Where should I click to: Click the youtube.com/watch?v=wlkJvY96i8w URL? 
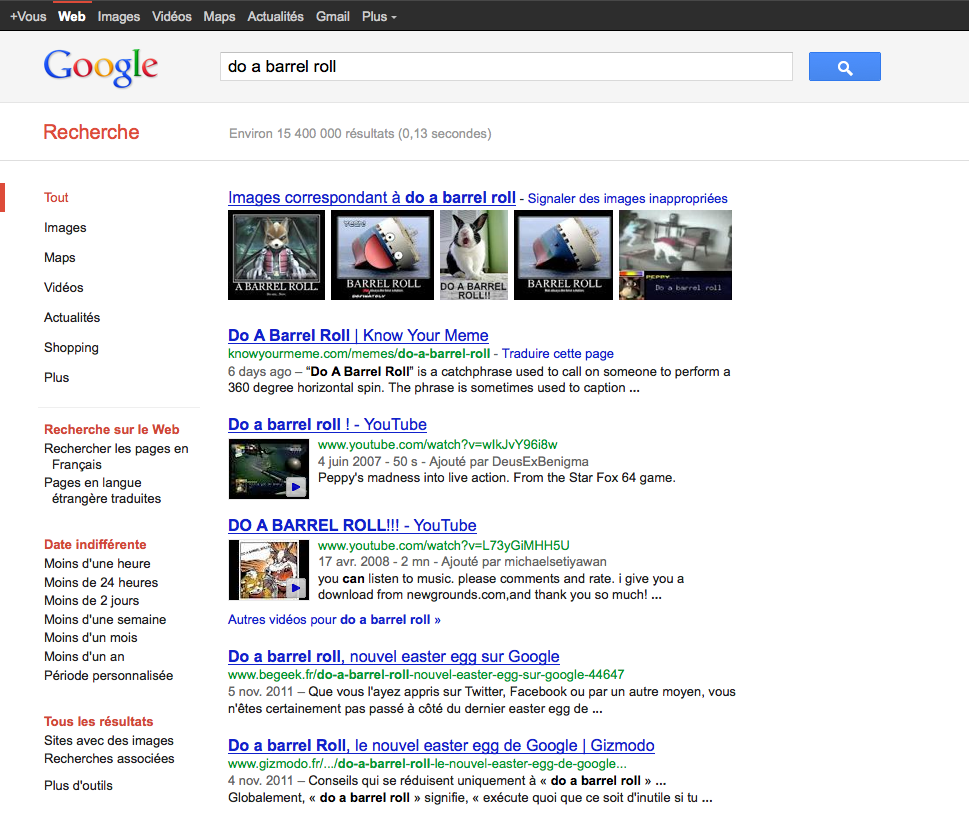tap(438, 445)
